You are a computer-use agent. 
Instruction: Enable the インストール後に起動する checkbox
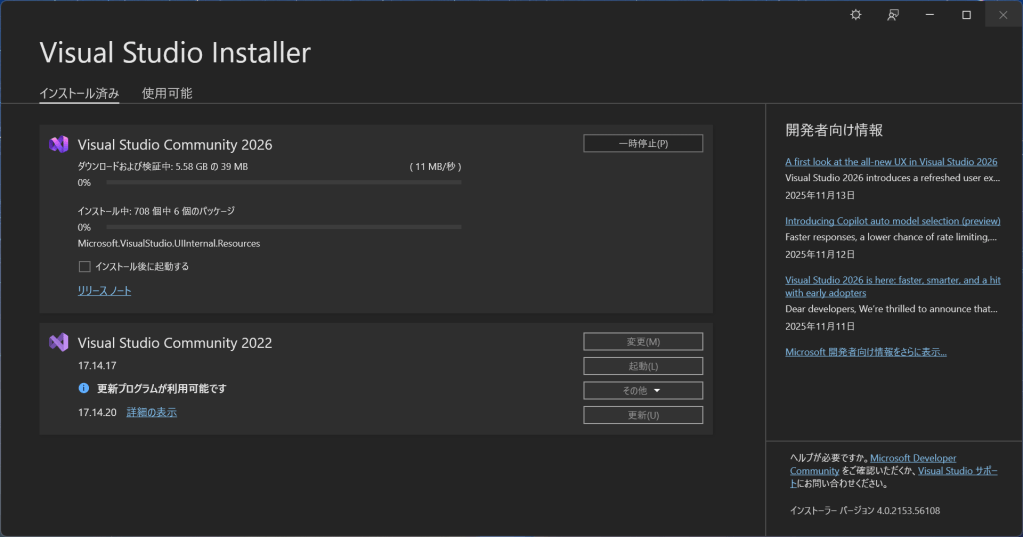[x=84, y=267]
